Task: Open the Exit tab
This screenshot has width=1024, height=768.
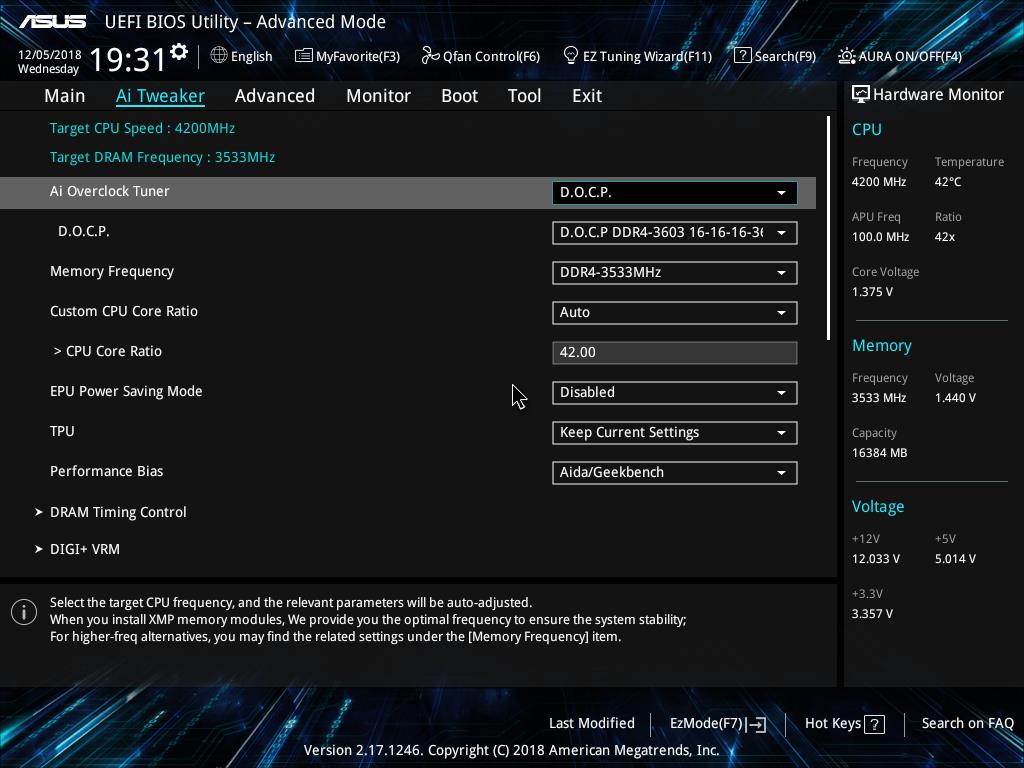Action: 586,96
